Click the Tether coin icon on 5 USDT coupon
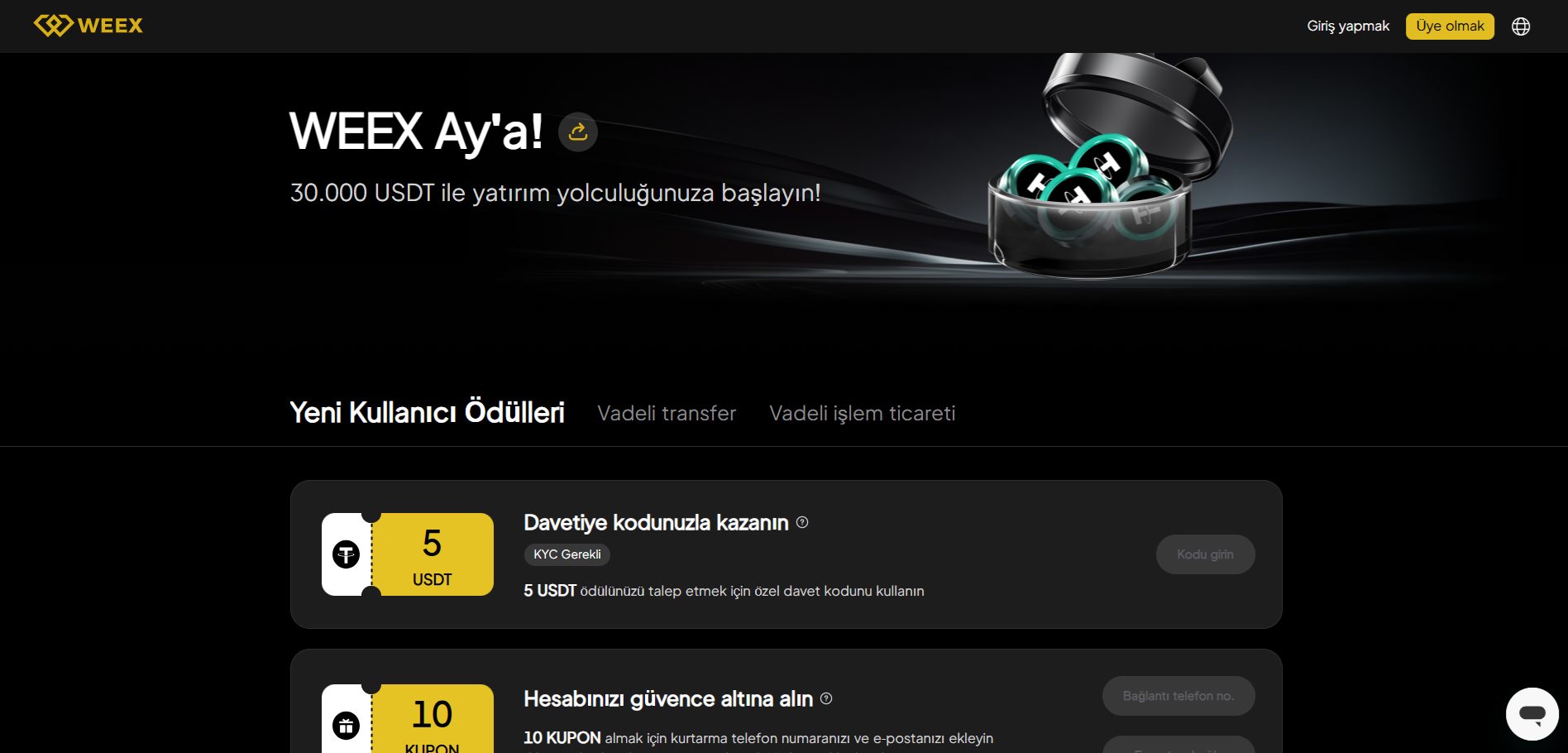The image size is (1568, 753). 346,554
